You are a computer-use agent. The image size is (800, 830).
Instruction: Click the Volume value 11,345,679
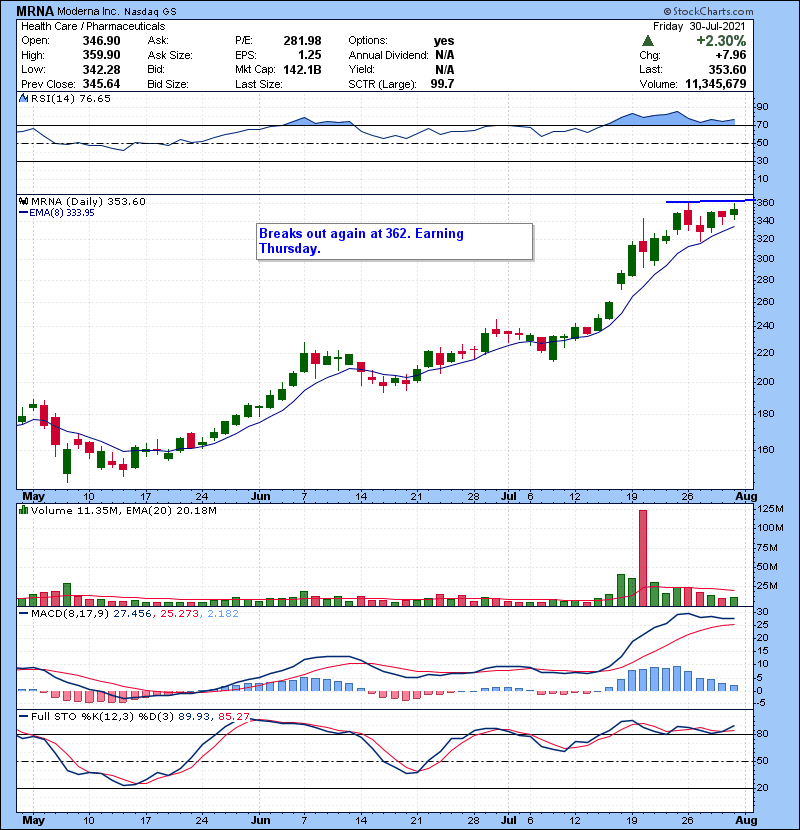[x=715, y=84]
